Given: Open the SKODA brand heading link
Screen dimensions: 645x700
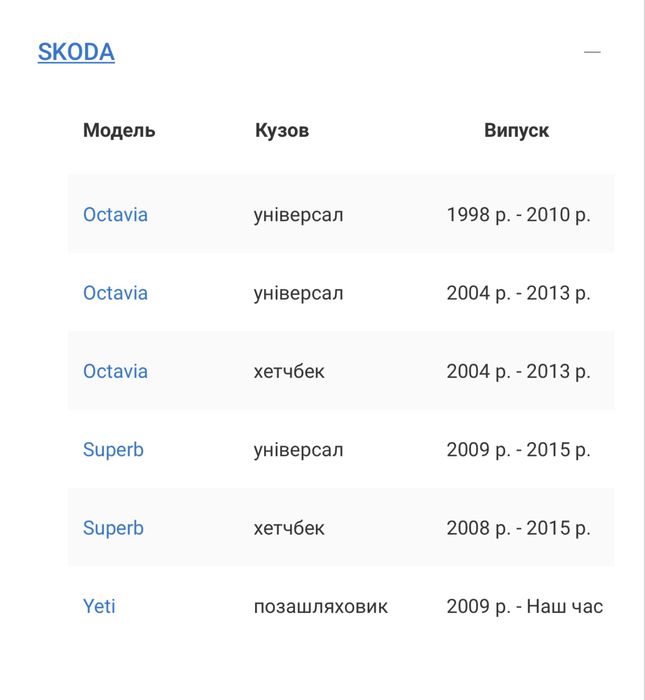Looking at the screenshot, I should 76,52.
